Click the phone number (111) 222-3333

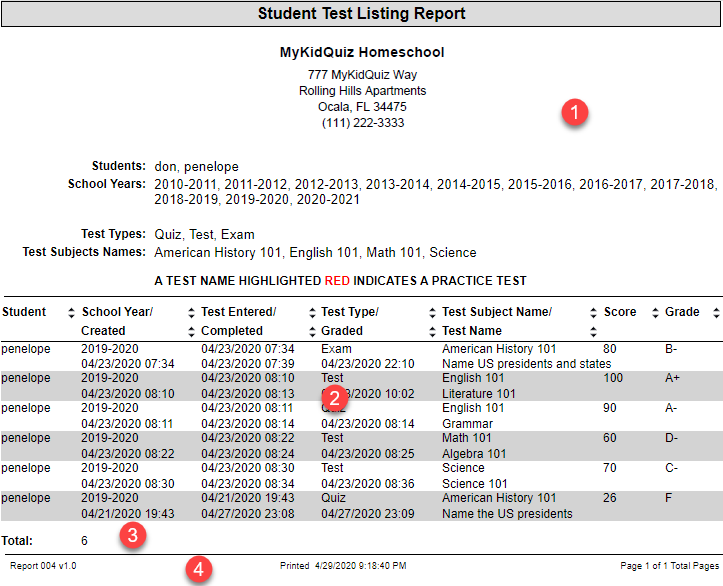pyautogui.click(x=363, y=123)
